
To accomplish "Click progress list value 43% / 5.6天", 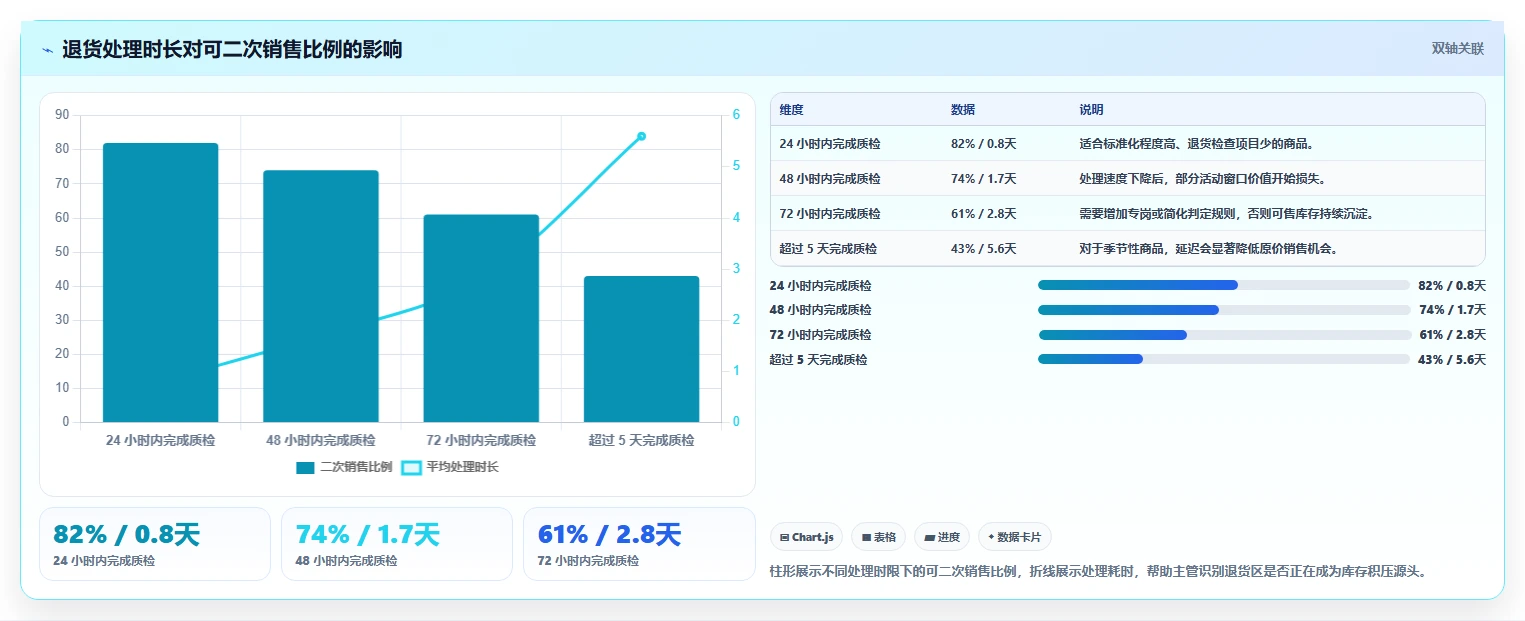I will (1452, 360).
